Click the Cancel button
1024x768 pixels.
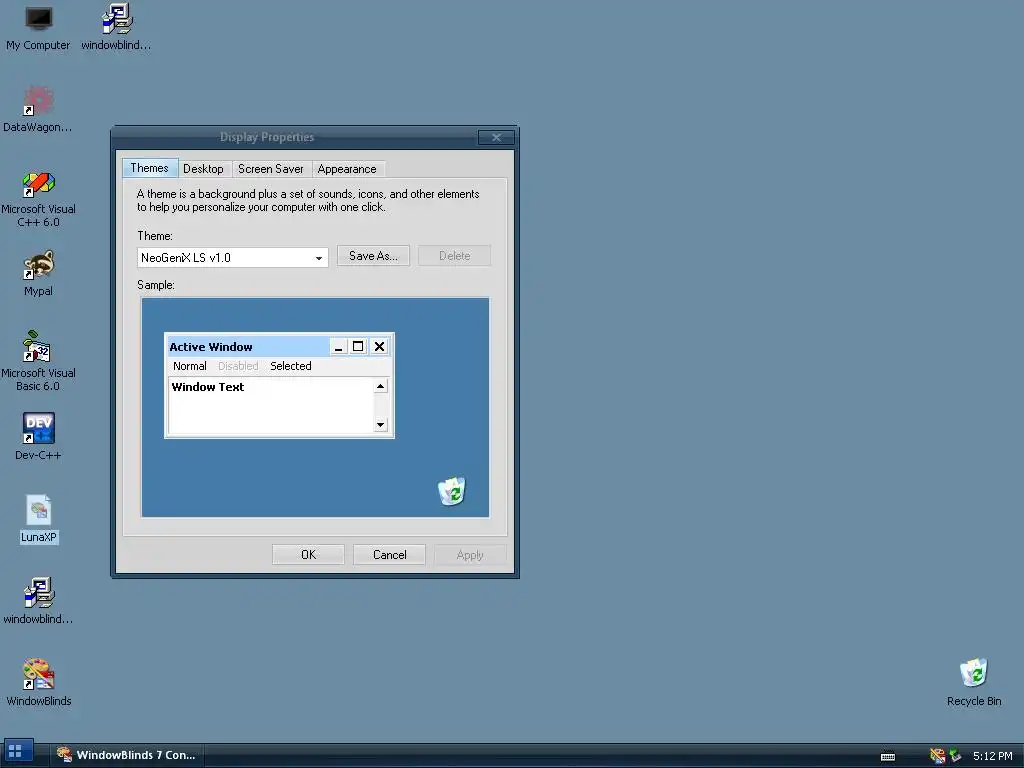click(x=389, y=554)
